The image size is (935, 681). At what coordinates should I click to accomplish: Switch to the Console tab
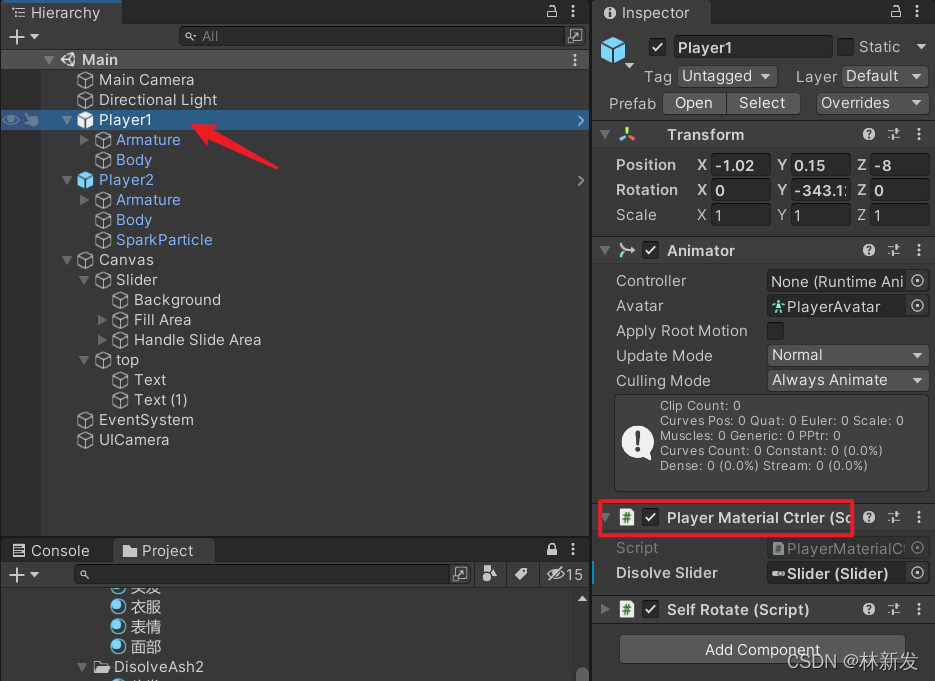point(51,550)
